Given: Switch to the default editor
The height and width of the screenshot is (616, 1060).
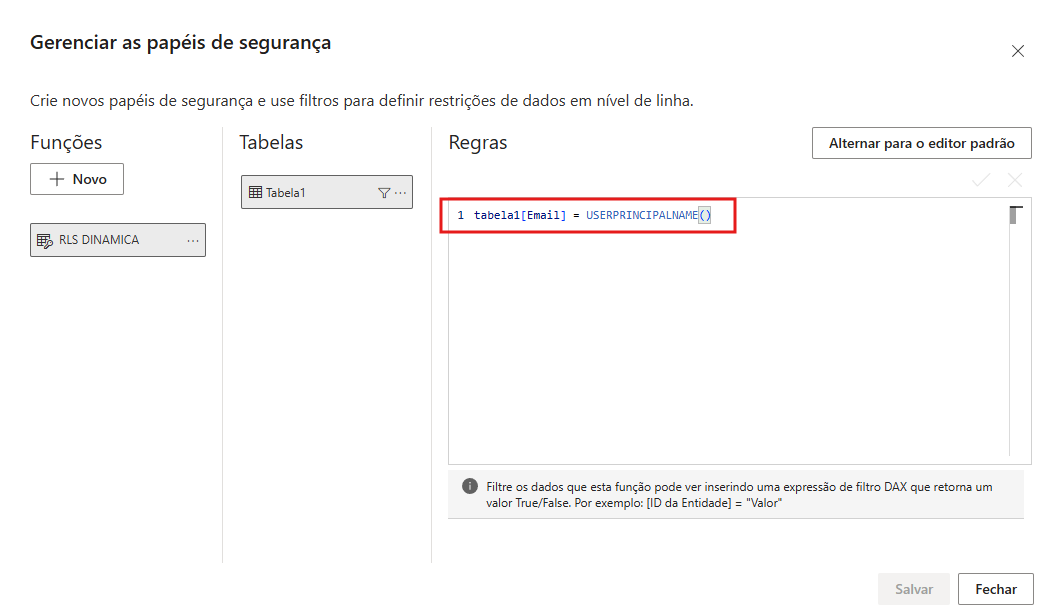Looking at the screenshot, I should (x=921, y=143).
